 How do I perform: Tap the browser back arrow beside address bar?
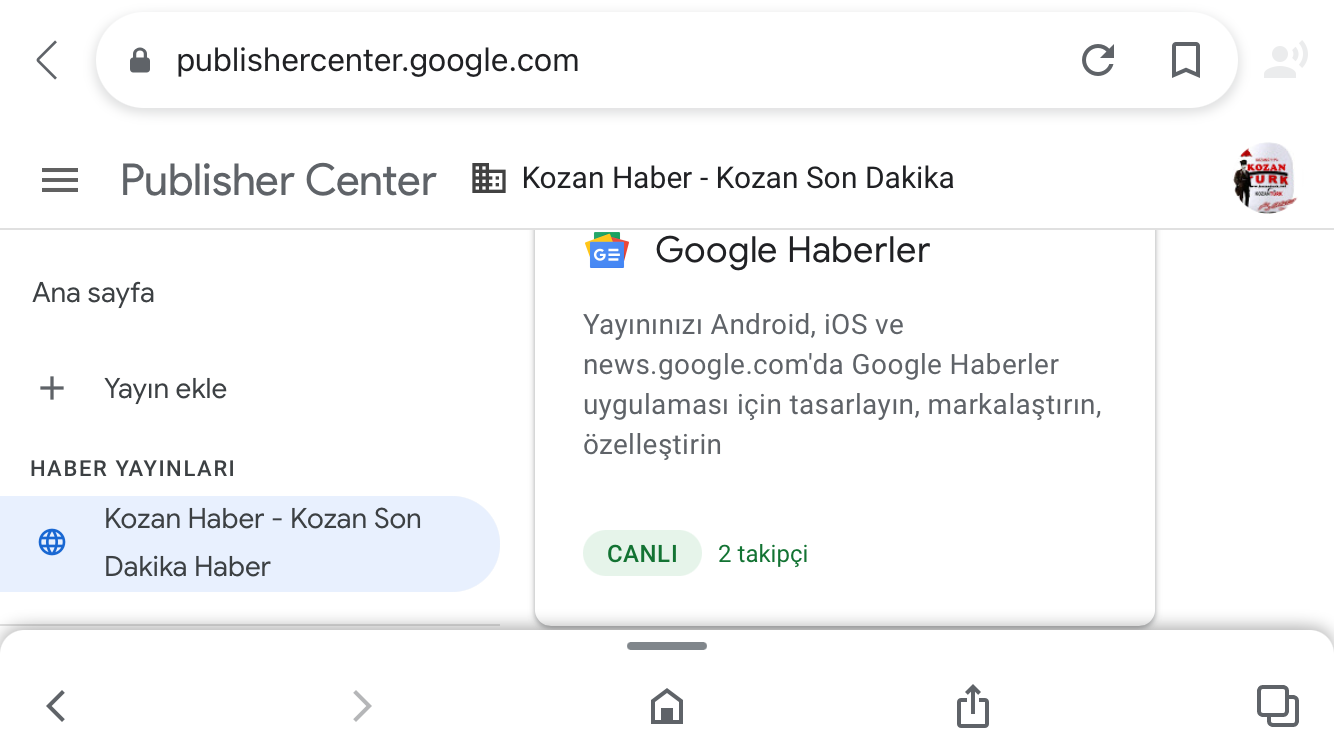[x=47, y=60]
